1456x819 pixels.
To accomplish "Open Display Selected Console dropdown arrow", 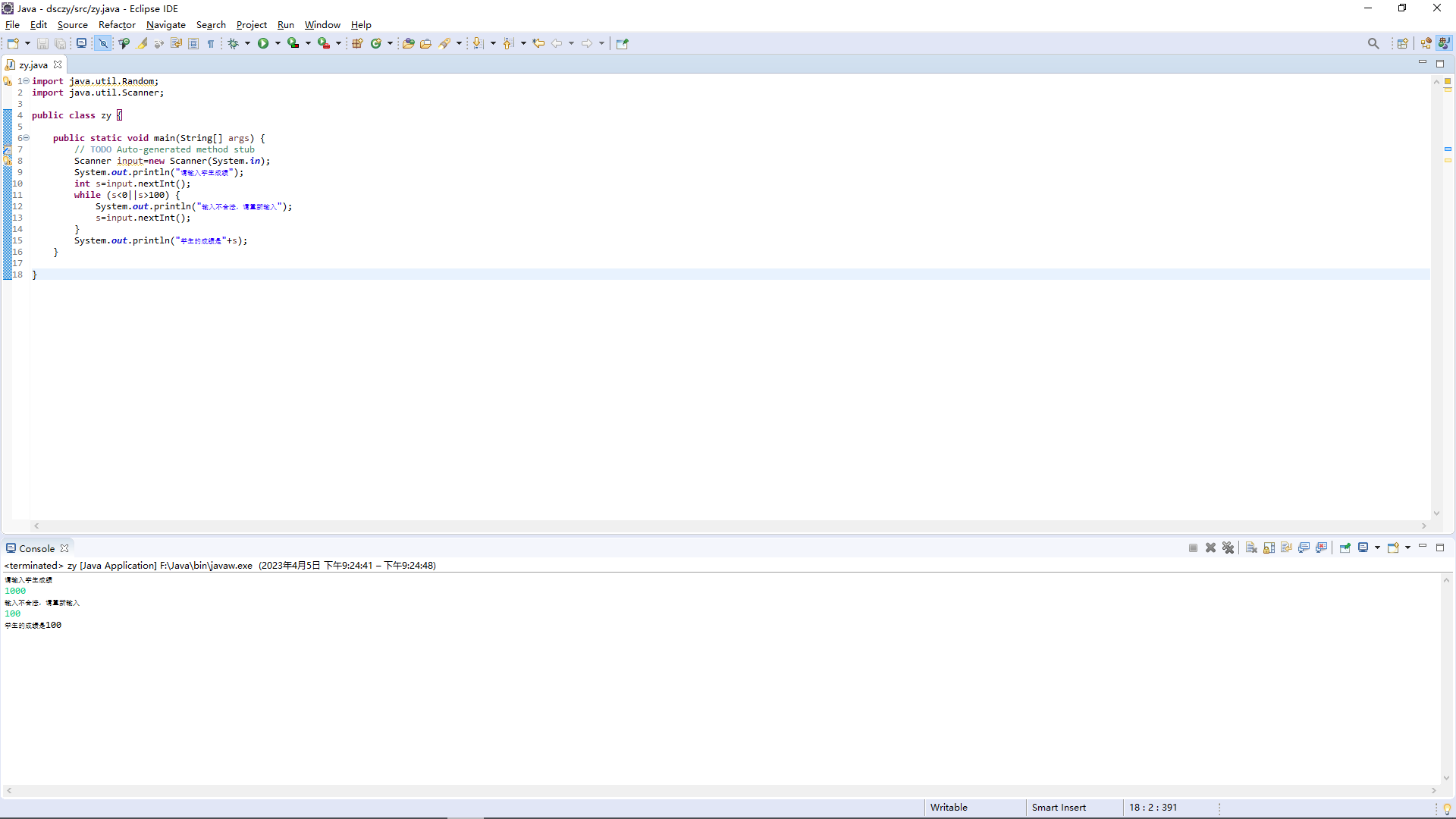I will click(x=1377, y=548).
